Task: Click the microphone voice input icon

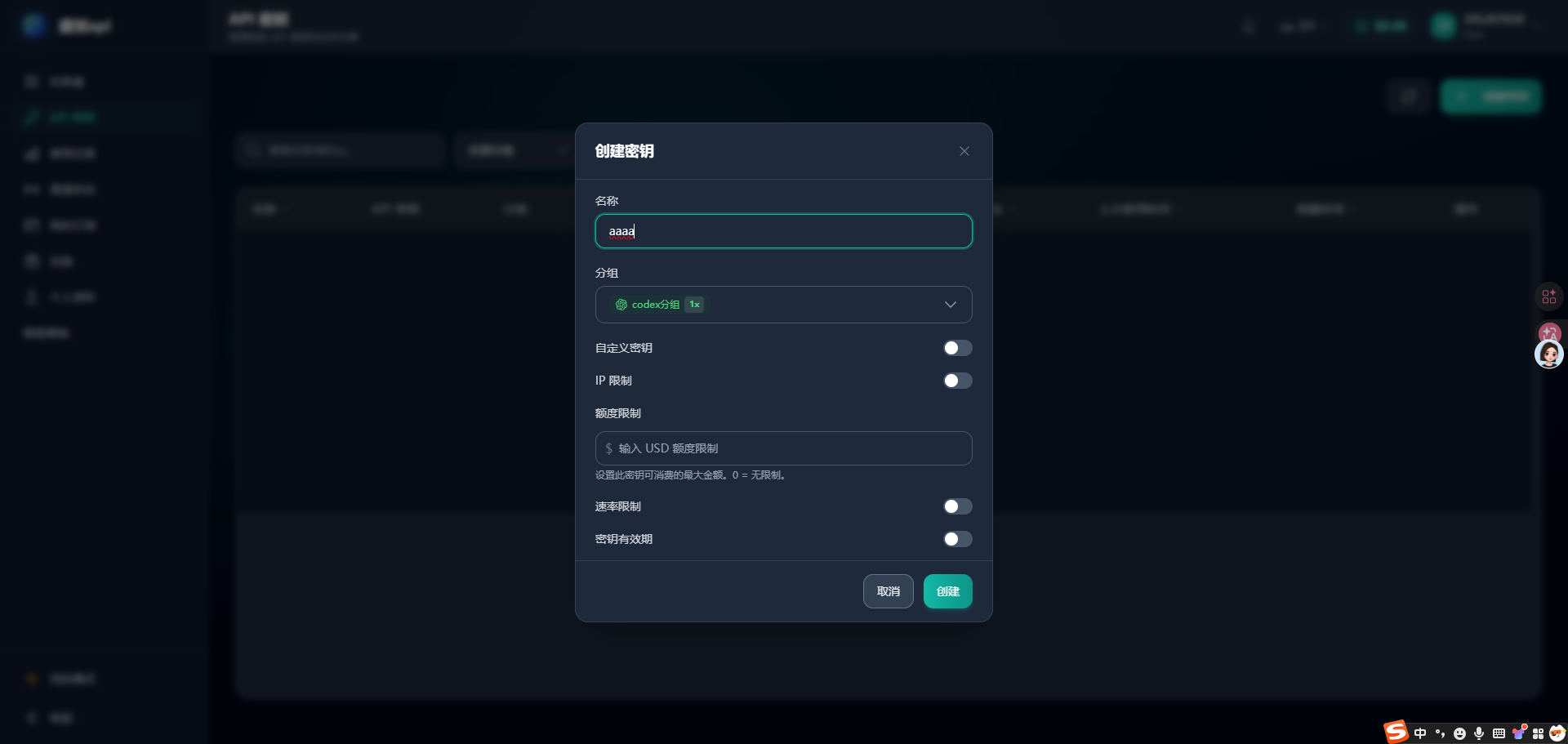Action: point(1479,733)
